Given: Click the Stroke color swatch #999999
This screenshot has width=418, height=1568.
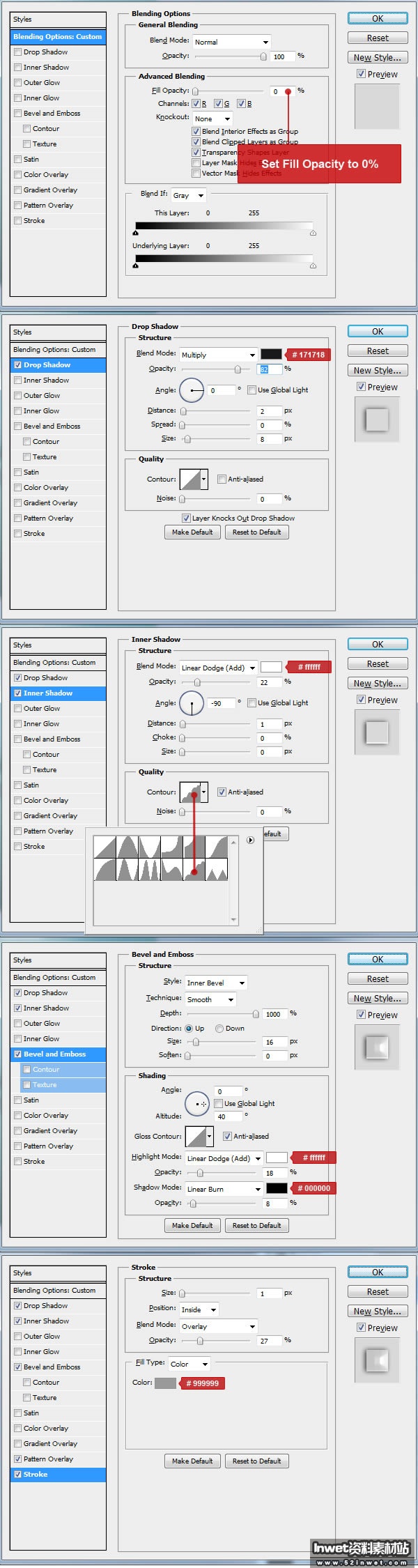Looking at the screenshot, I should coord(165,1383).
